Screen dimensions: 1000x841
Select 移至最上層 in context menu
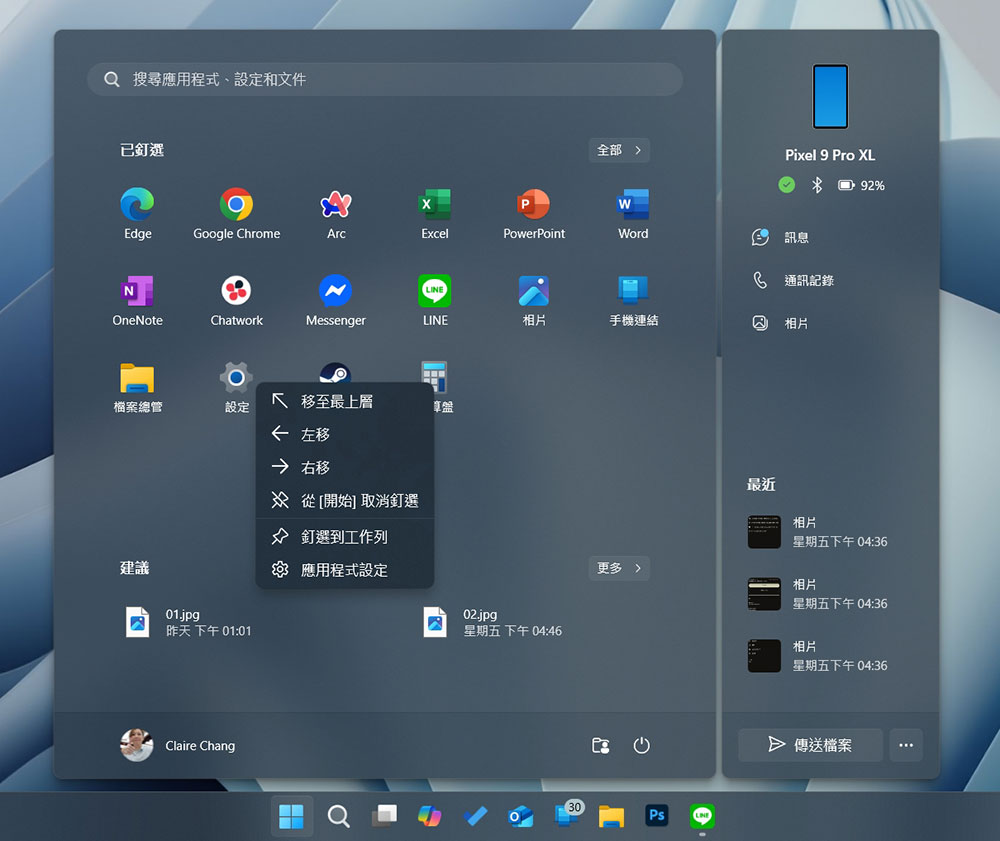point(345,401)
